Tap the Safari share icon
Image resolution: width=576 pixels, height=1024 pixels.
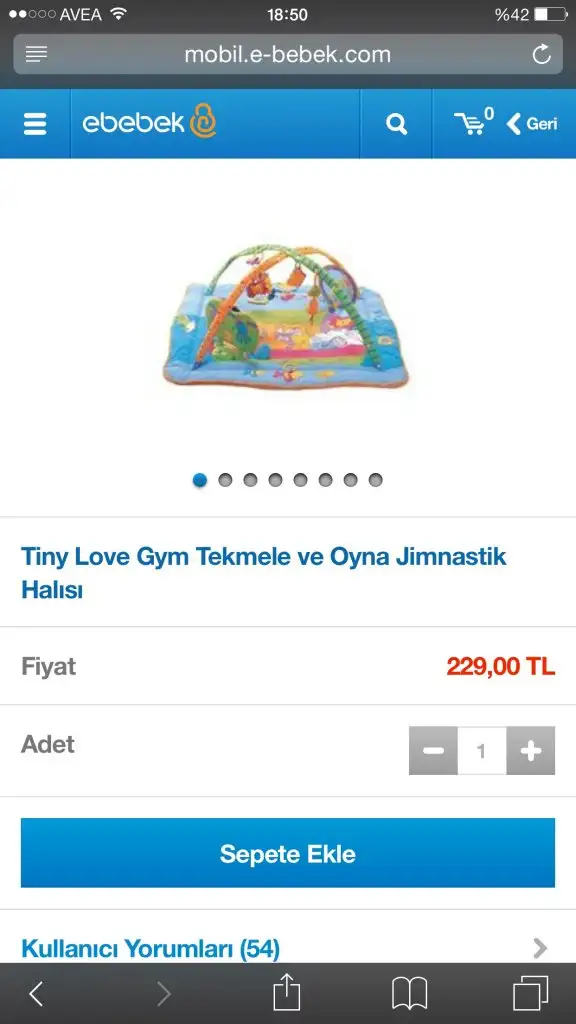(286, 993)
